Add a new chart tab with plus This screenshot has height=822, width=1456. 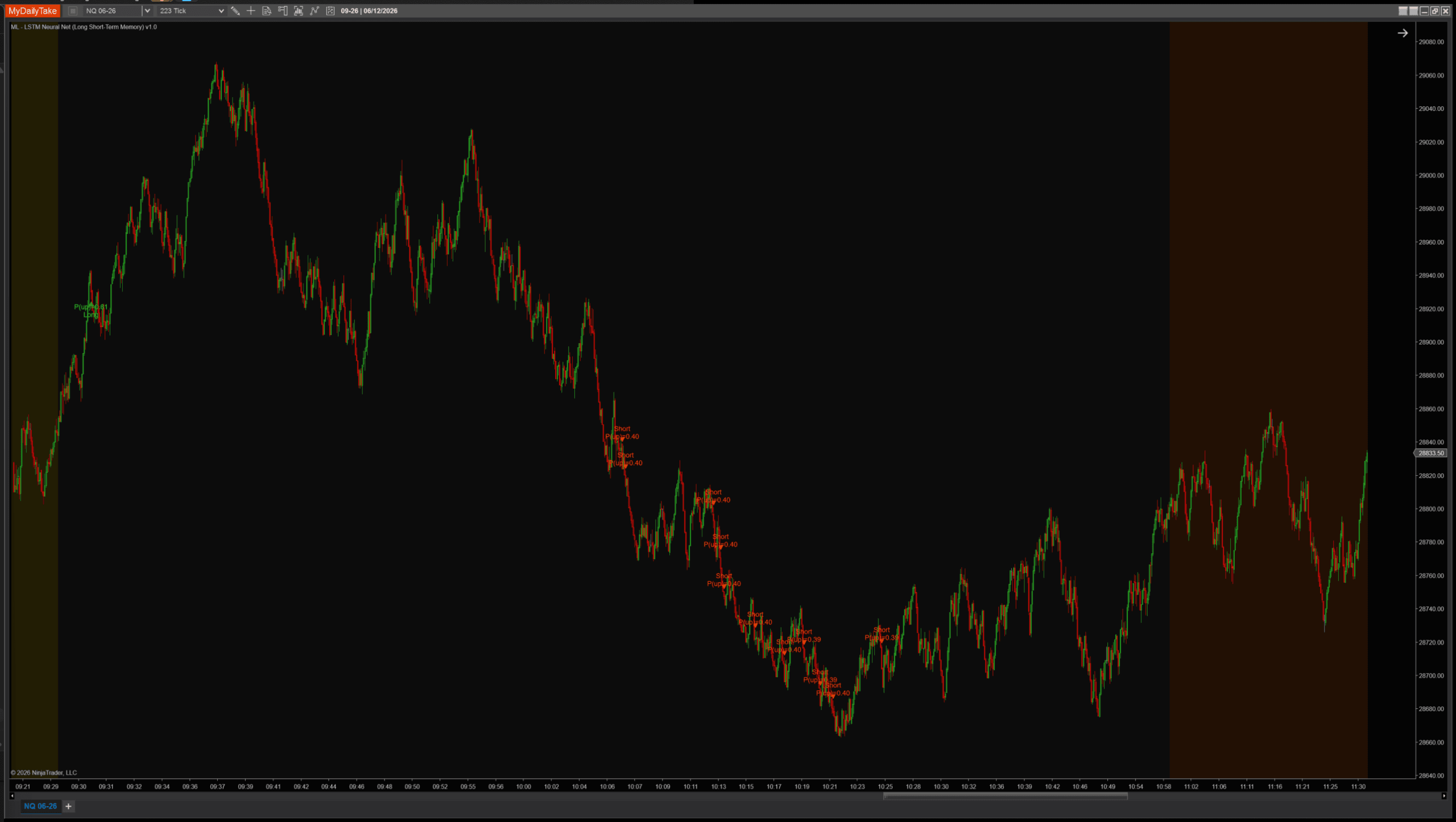point(68,806)
